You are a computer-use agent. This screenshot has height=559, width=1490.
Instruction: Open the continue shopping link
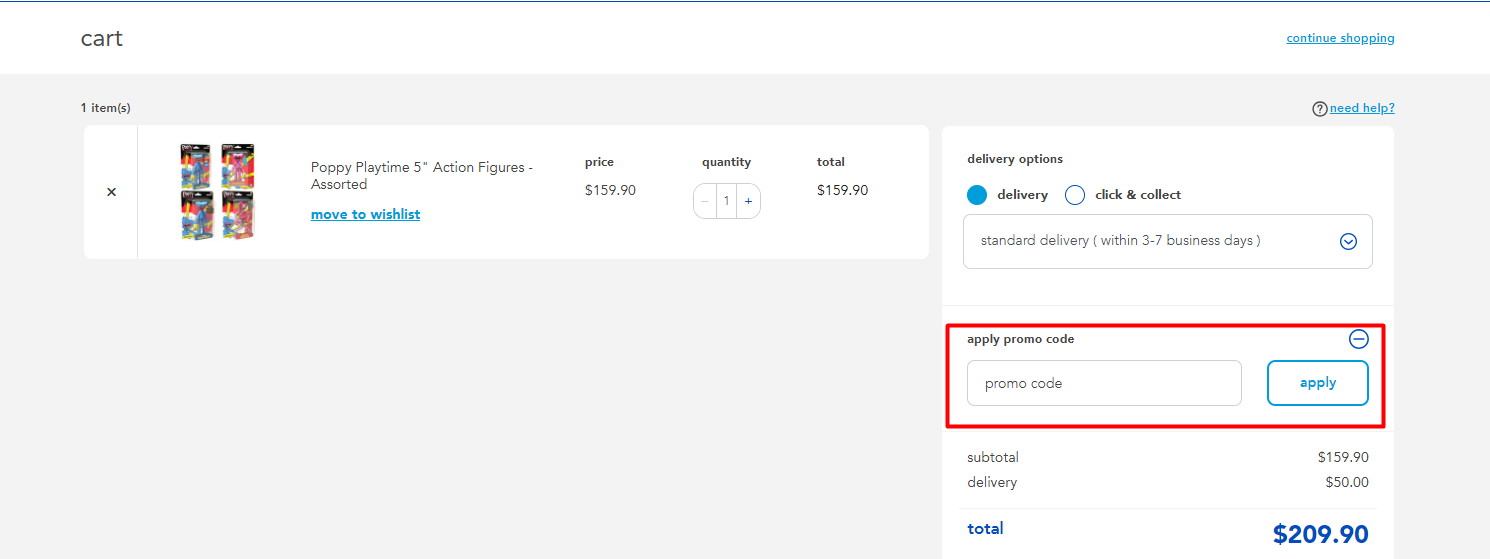(x=1340, y=38)
